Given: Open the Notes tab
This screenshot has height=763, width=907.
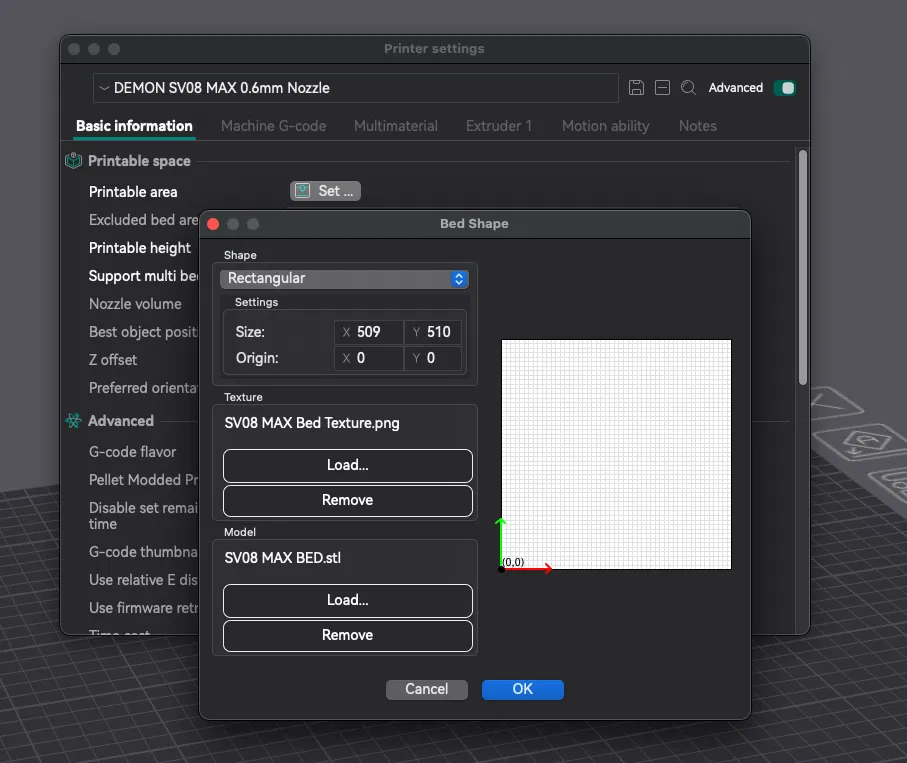Looking at the screenshot, I should (x=698, y=126).
